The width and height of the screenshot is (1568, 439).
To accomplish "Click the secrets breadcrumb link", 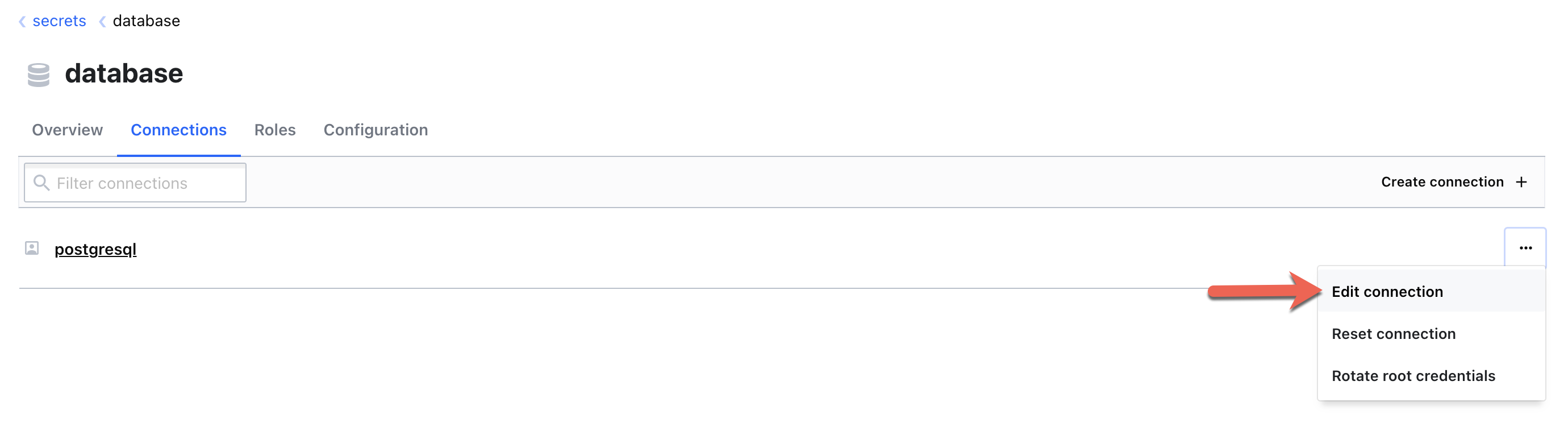I will tap(59, 21).
